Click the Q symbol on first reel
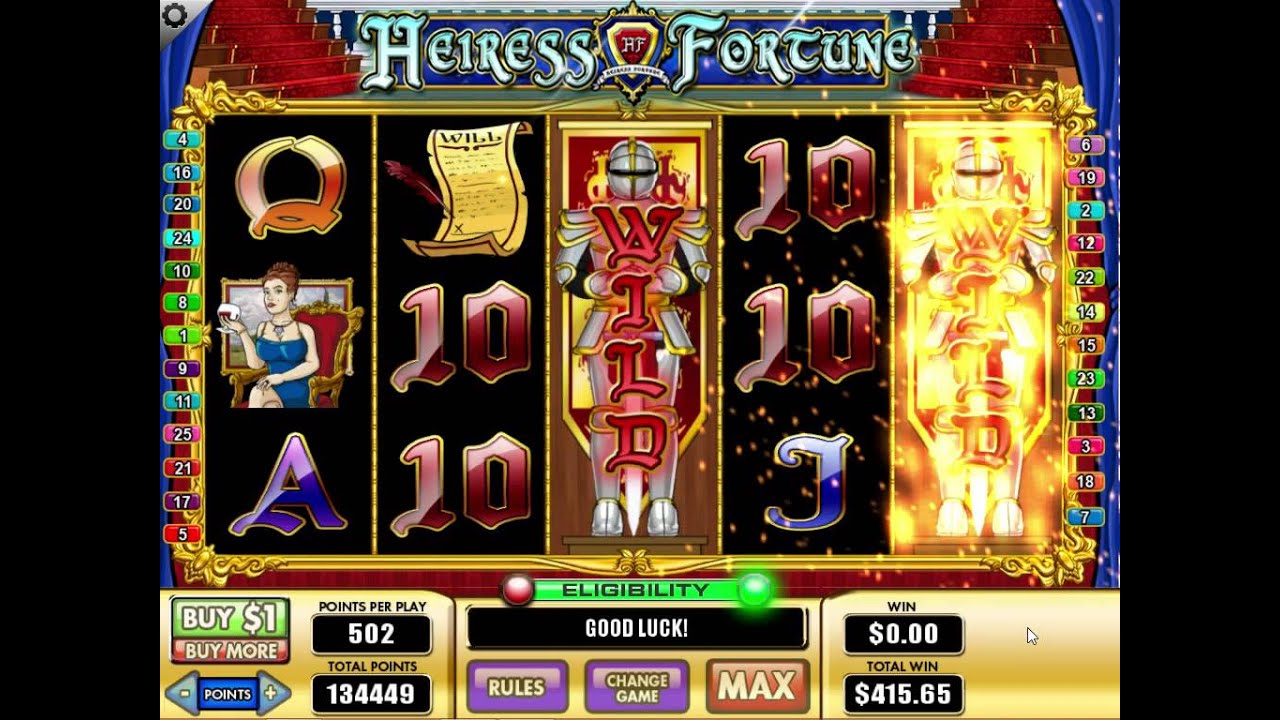The height and width of the screenshot is (720, 1280). 290,187
